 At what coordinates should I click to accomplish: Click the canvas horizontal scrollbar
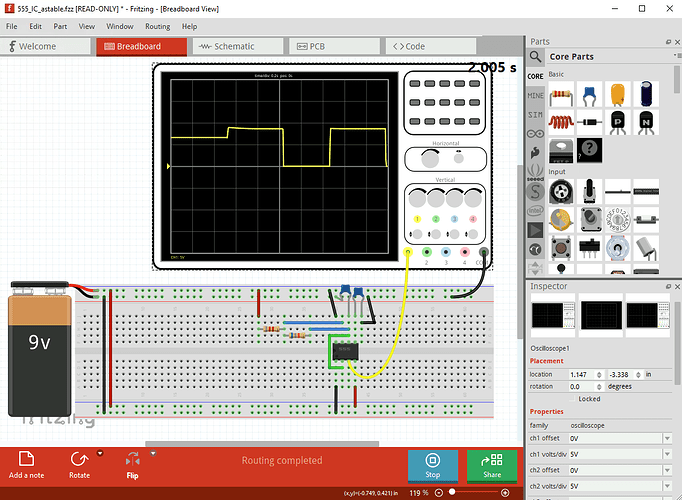coord(262,443)
